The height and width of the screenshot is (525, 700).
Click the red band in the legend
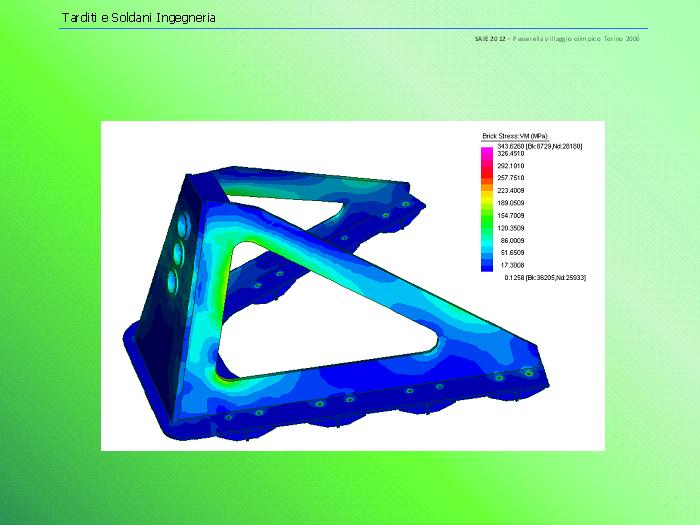[487, 172]
